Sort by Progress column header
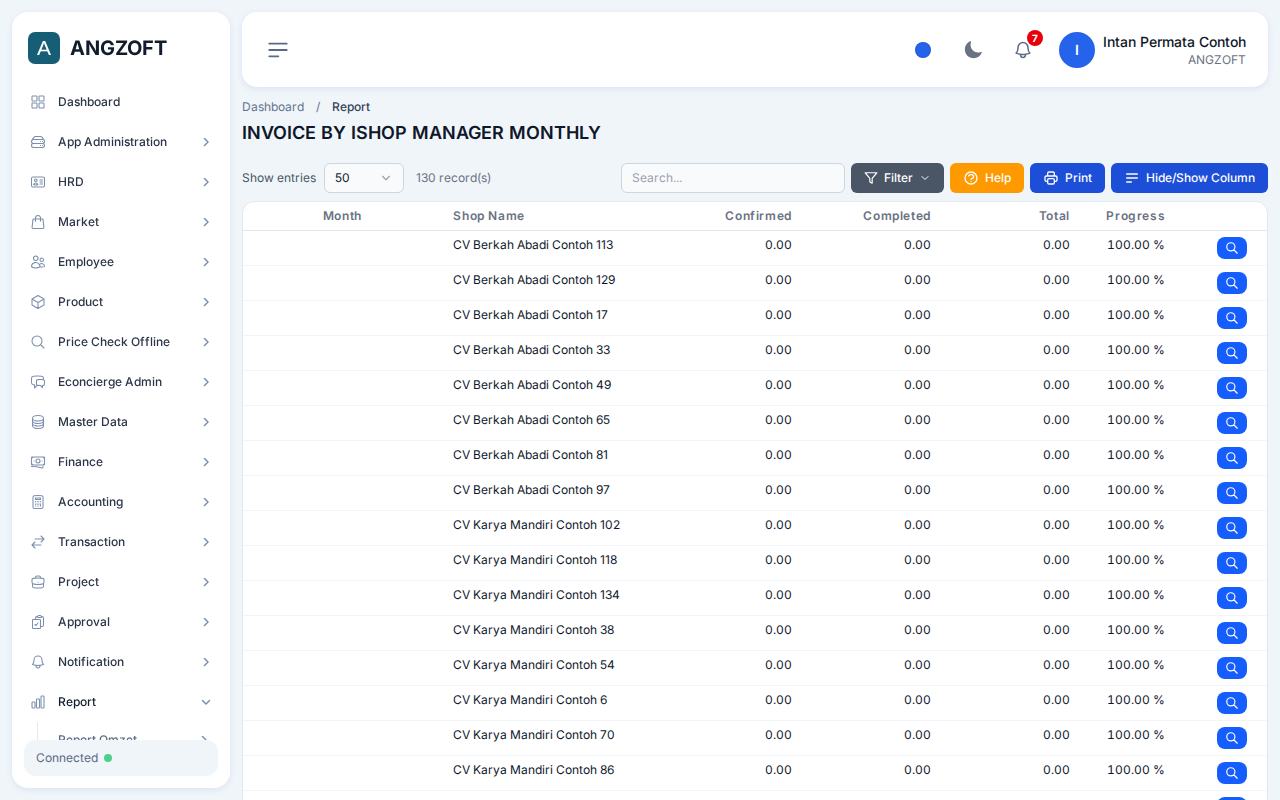 (1135, 216)
